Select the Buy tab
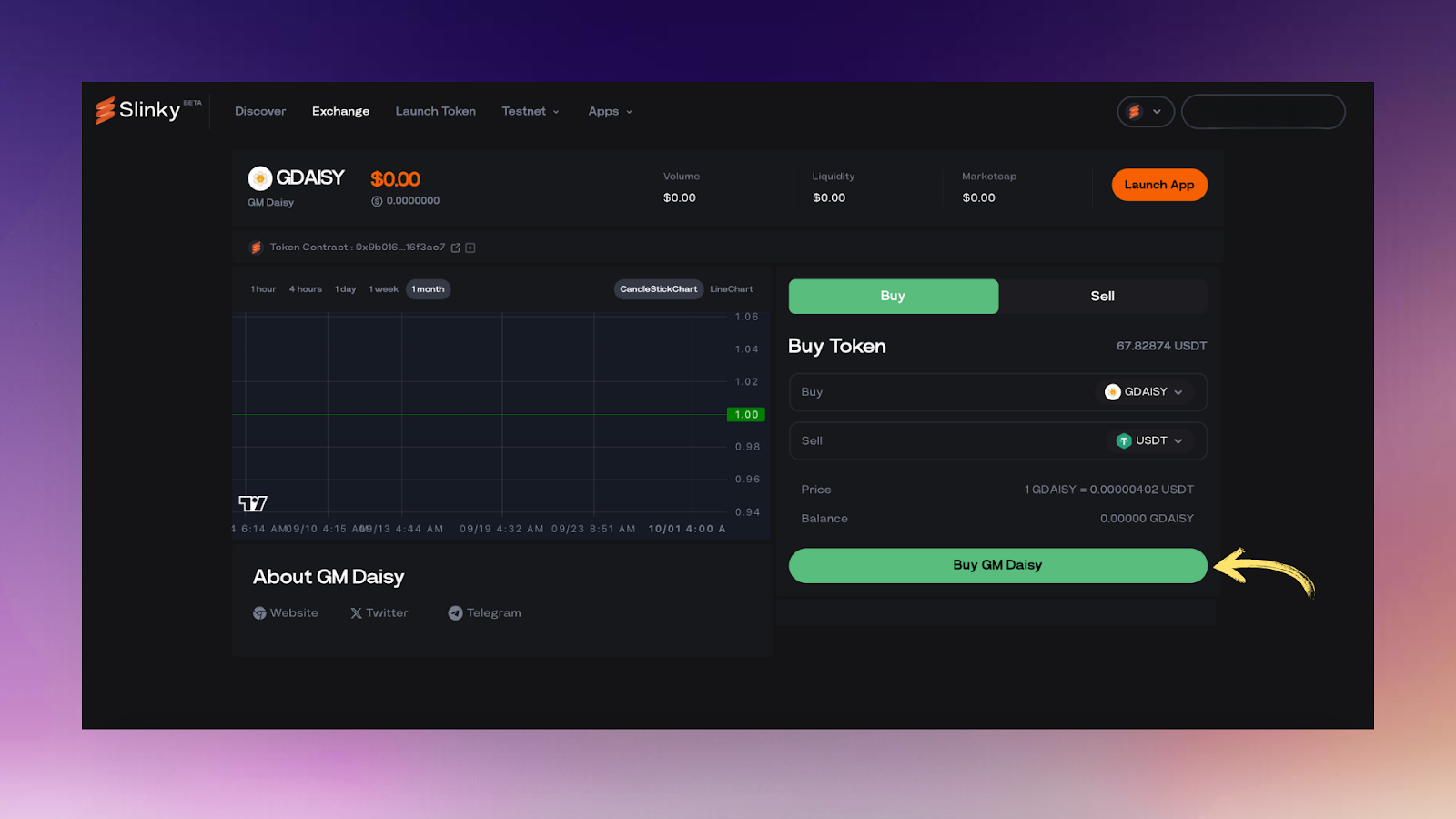The image size is (1456, 819). tap(894, 297)
